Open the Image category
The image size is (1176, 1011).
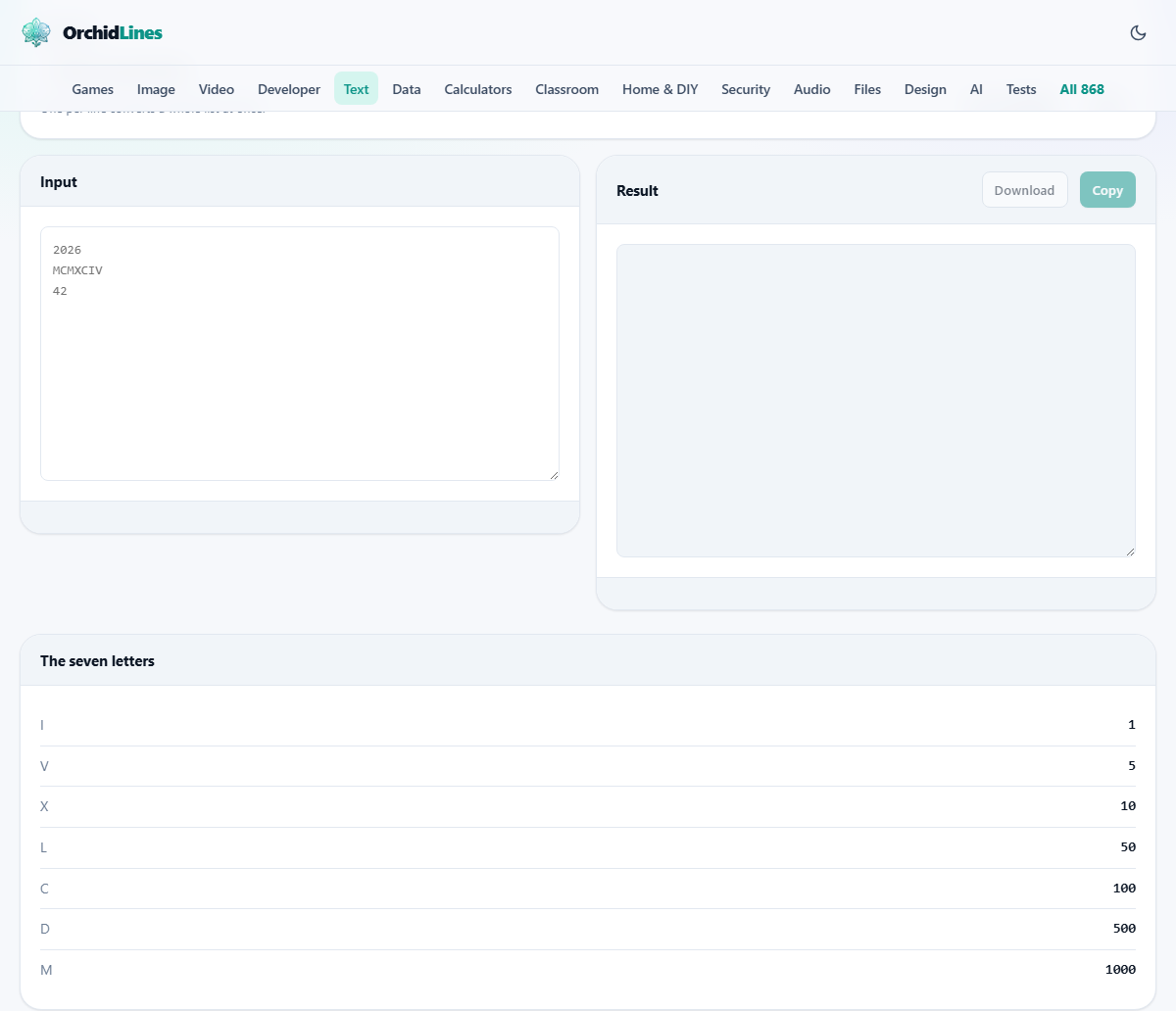pos(156,89)
